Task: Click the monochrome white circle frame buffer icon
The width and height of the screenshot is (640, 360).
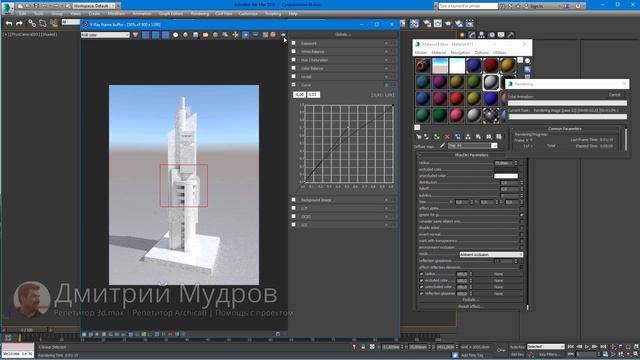Action: [185, 35]
